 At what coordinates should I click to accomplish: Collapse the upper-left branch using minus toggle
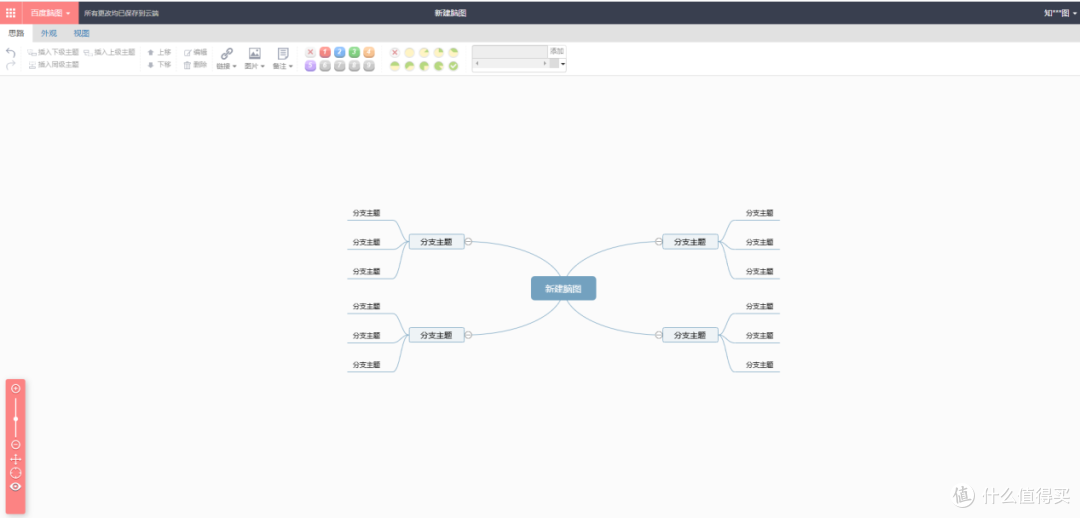(468, 242)
